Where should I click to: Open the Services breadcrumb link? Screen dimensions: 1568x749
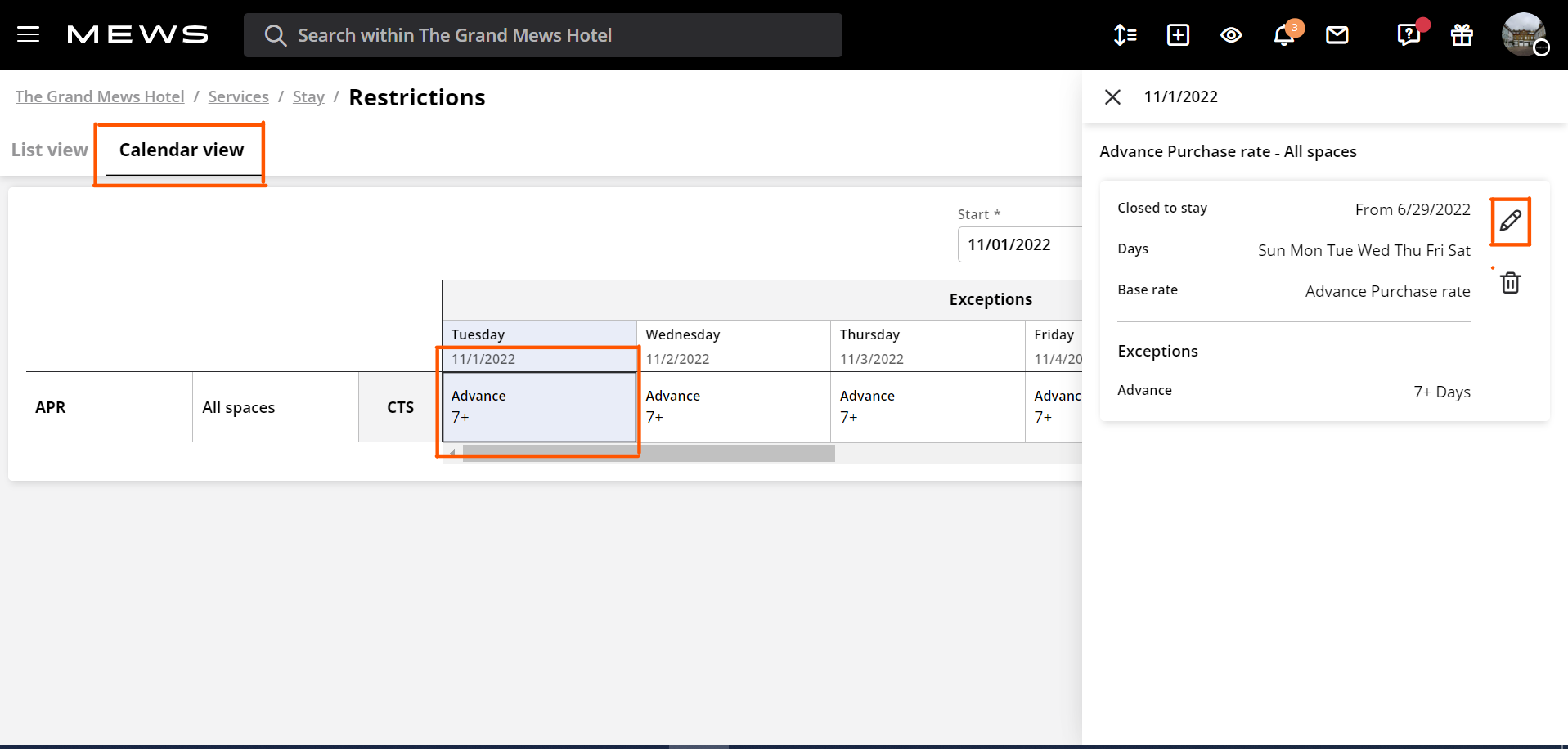tap(238, 97)
